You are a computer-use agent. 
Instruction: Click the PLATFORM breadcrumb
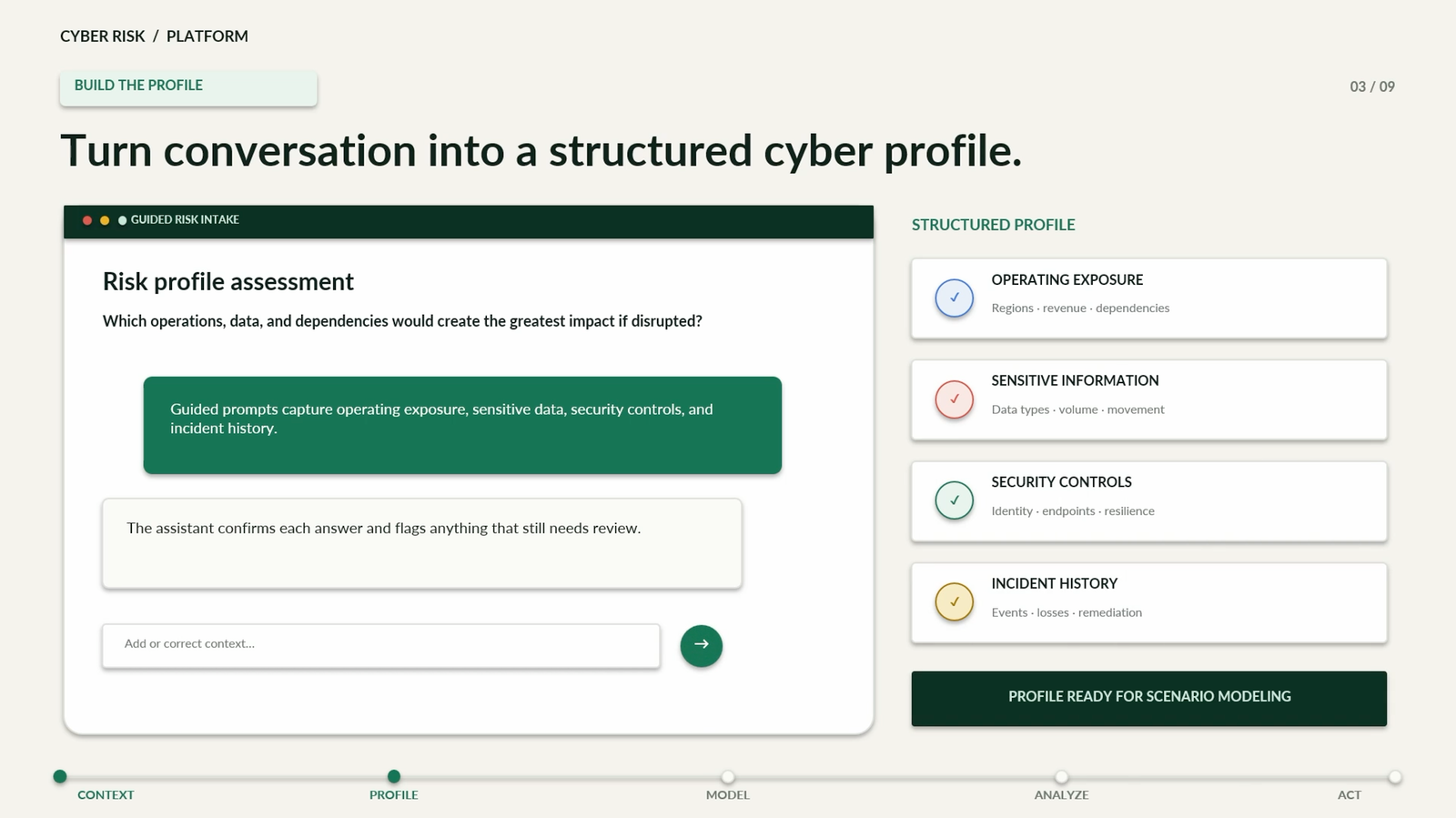(207, 36)
